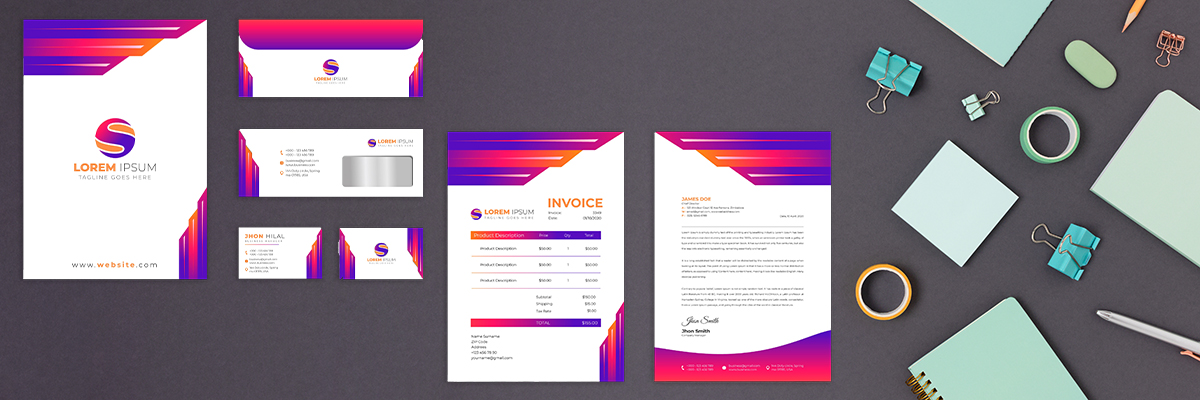Open the www.website.com link on cover
The height and width of the screenshot is (400, 1200).
pyautogui.click(x=114, y=265)
